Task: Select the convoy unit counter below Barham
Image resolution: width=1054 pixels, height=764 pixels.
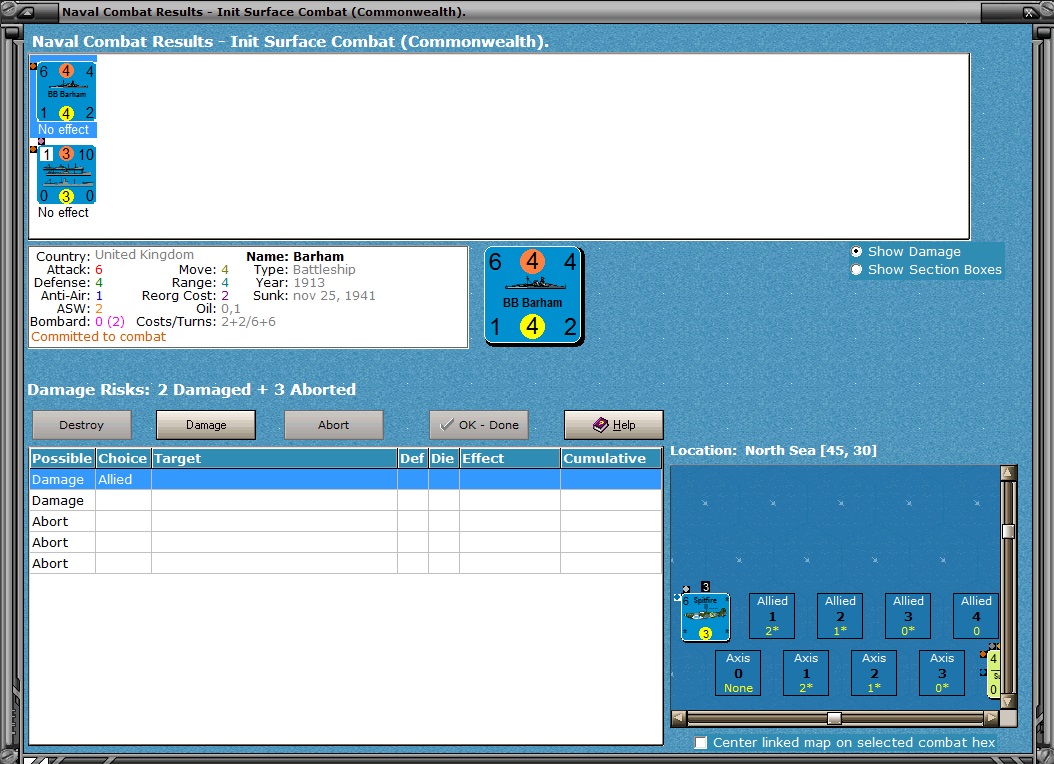Action: point(66,175)
